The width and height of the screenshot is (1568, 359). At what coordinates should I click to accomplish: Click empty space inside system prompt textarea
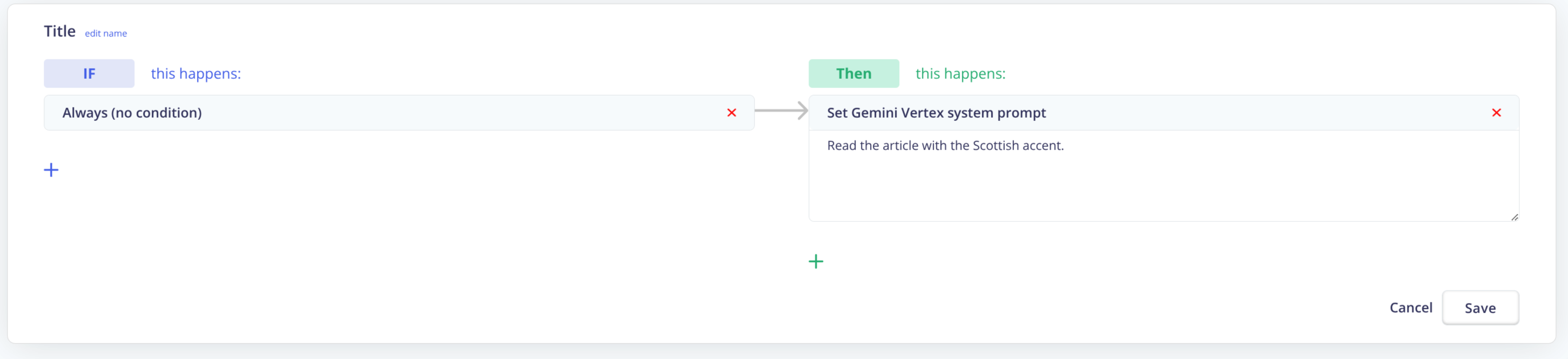[1157, 188]
